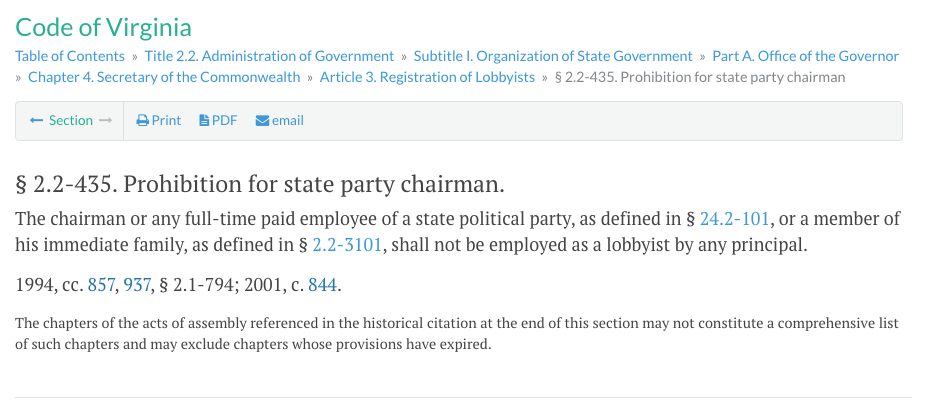Open Subtitle I. Organization of State Government
The height and width of the screenshot is (407, 933).
(553, 56)
